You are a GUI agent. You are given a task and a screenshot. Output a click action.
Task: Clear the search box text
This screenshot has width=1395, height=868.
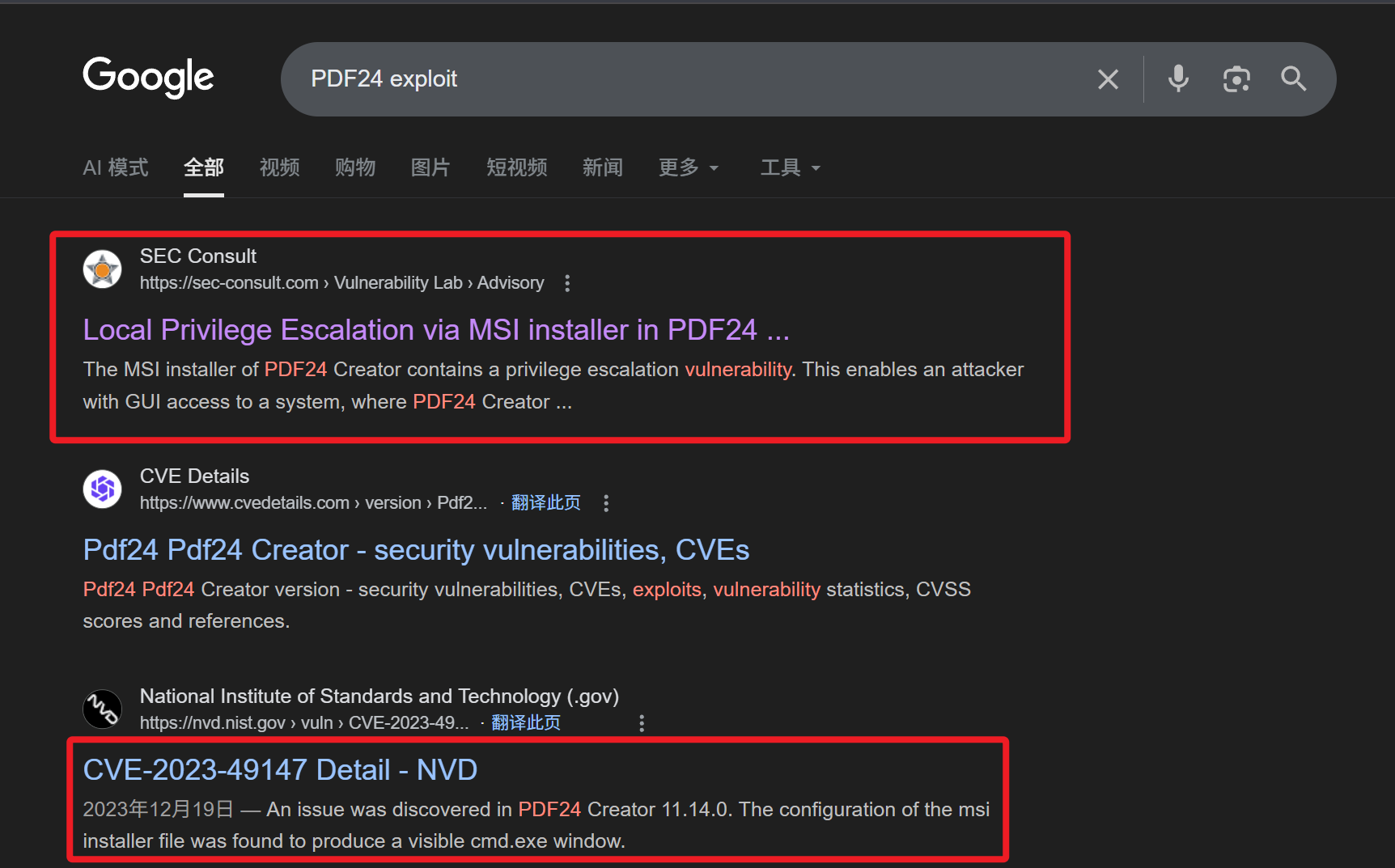tap(1108, 79)
